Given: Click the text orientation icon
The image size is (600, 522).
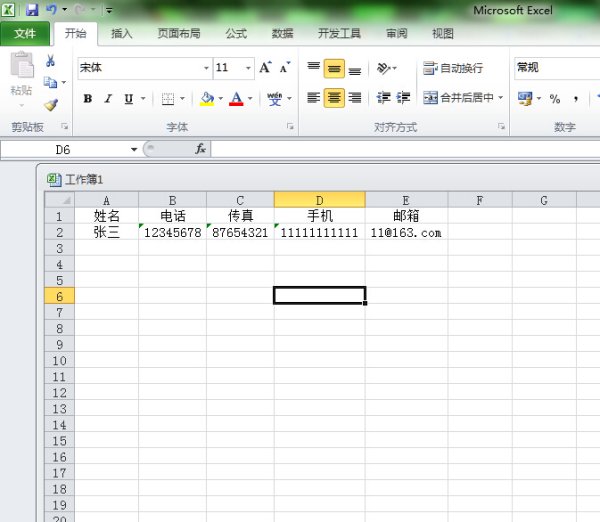Looking at the screenshot, I should click(383, 69).
